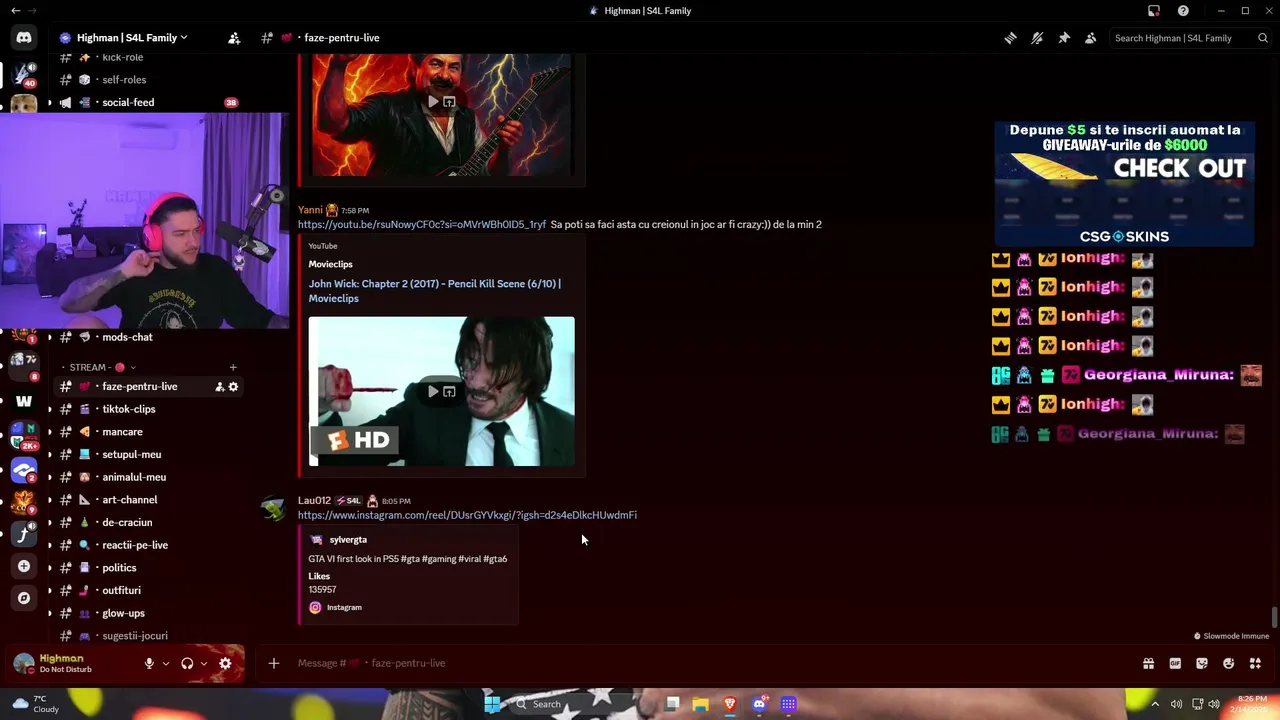This screenshot has height=720, width=1280.
Task: Open Discord help question mark
Action: click(1183, 11)
